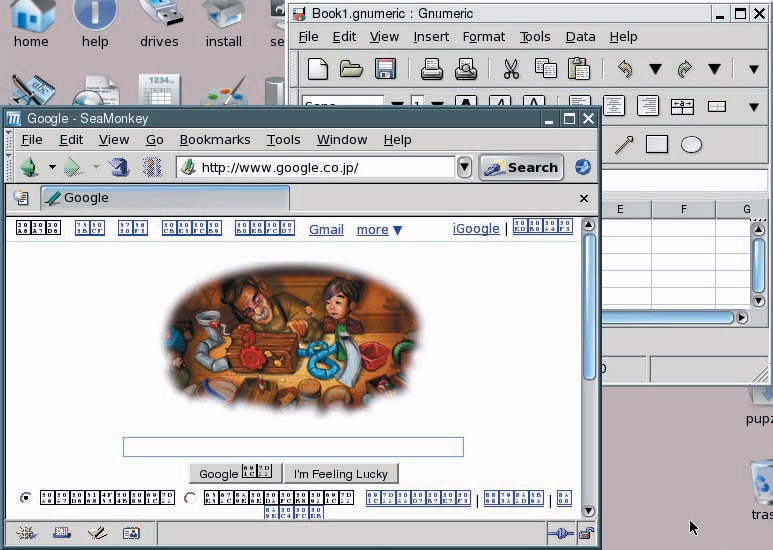Open SeaMonkey Bookmarks menu
The height and width of the screenshot is (550, 773).
(x=215, y=140)
